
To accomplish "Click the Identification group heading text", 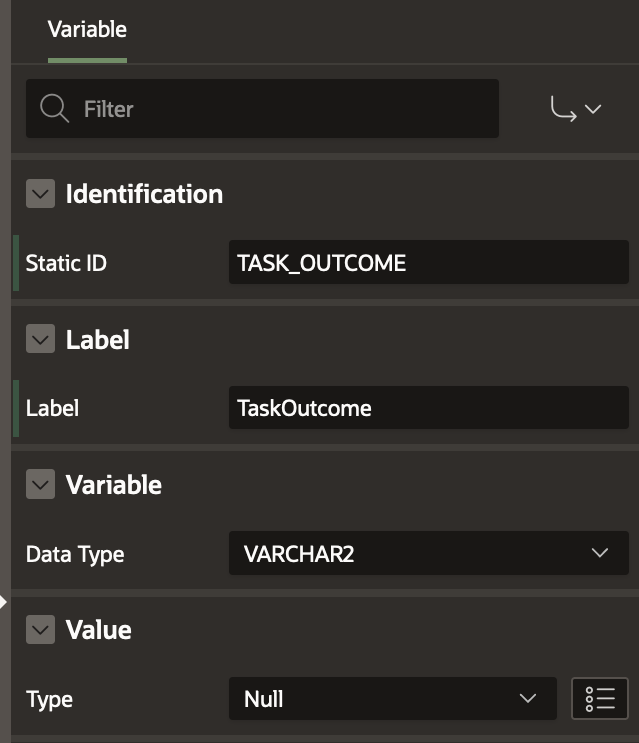I will [x=144, y=194].
